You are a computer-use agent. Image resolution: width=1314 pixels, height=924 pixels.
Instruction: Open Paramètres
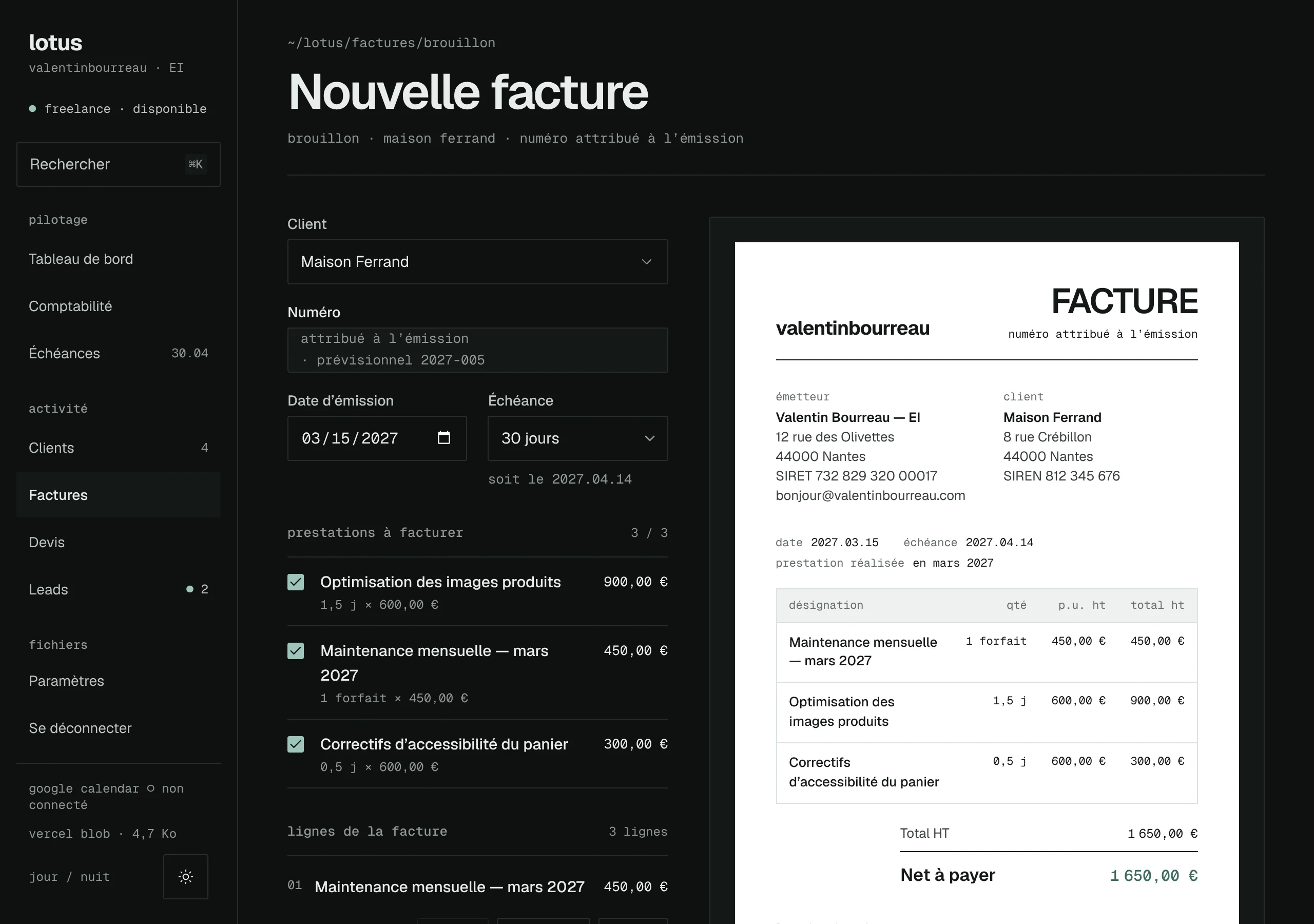[119, 681]
